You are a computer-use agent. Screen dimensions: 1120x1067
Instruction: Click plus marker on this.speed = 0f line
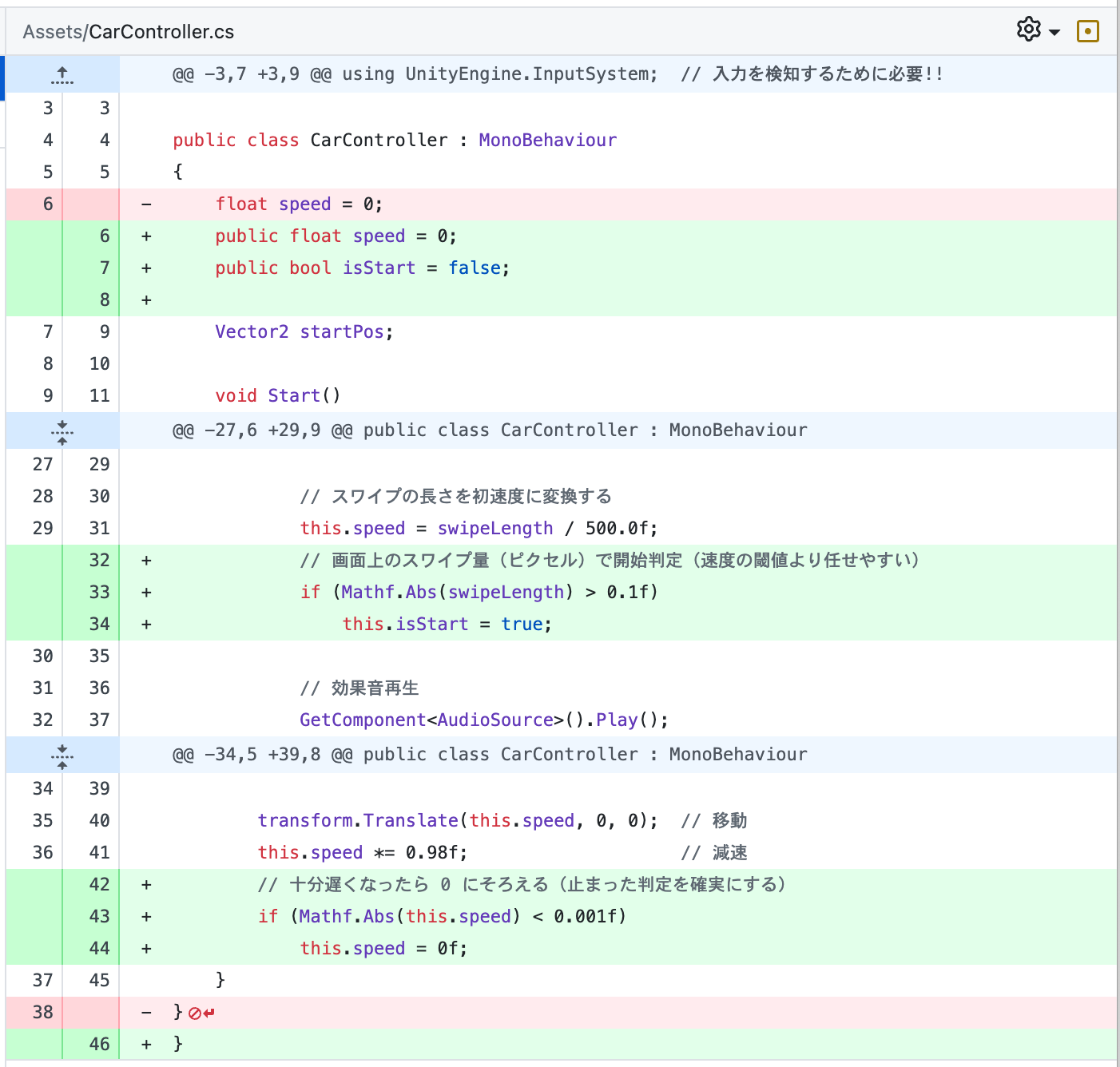coord(146,949)
